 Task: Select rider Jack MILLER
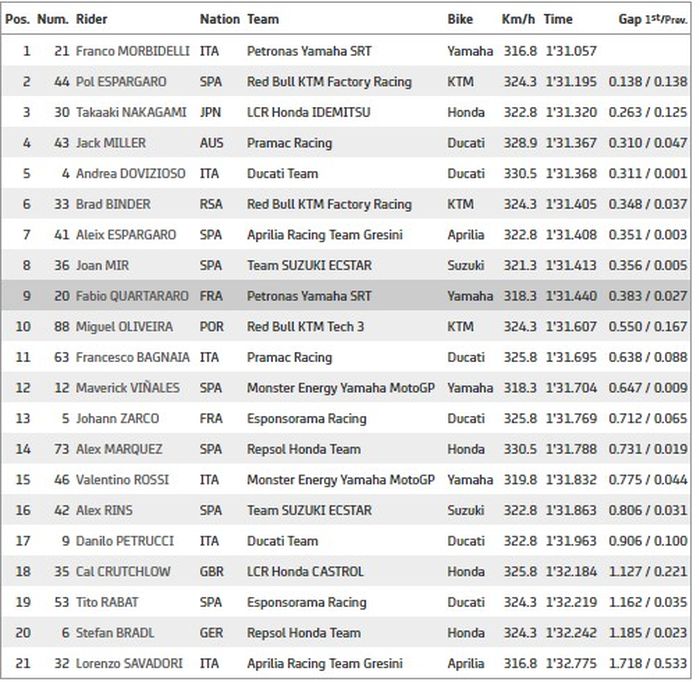pos(111,143)
